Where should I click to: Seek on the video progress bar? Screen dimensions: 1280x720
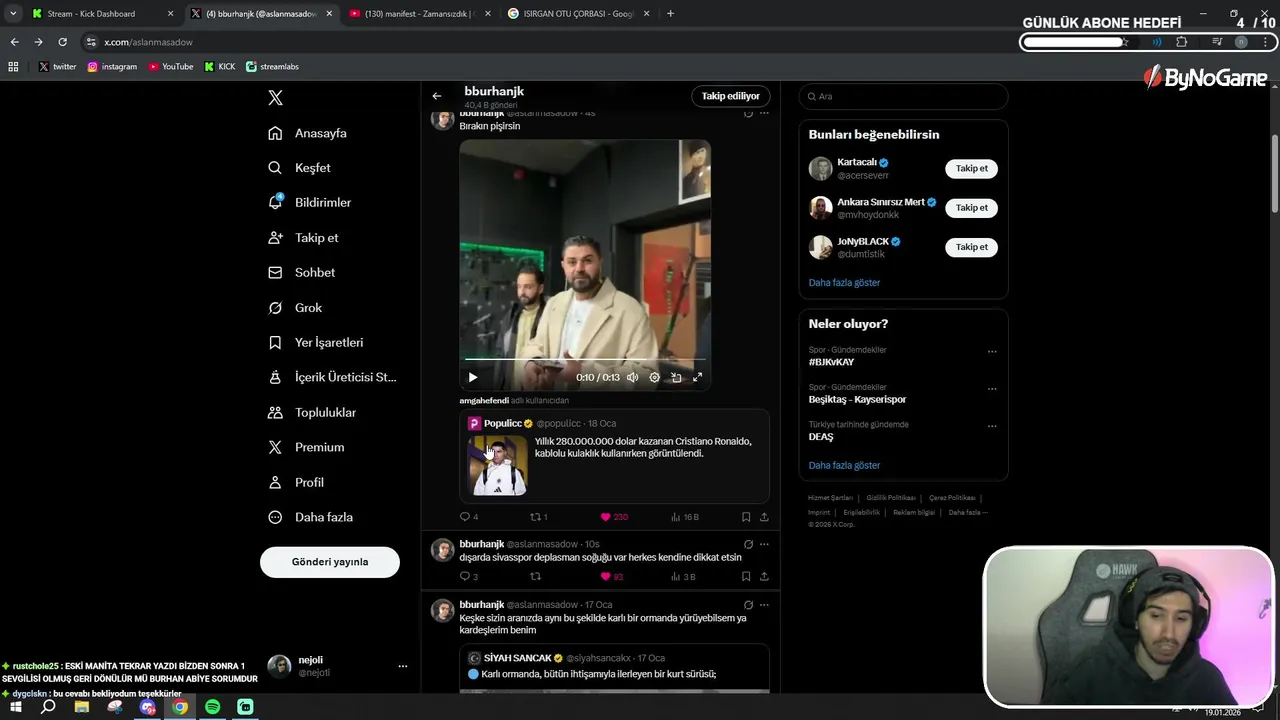pyautogui.click(x=585, y=359)
